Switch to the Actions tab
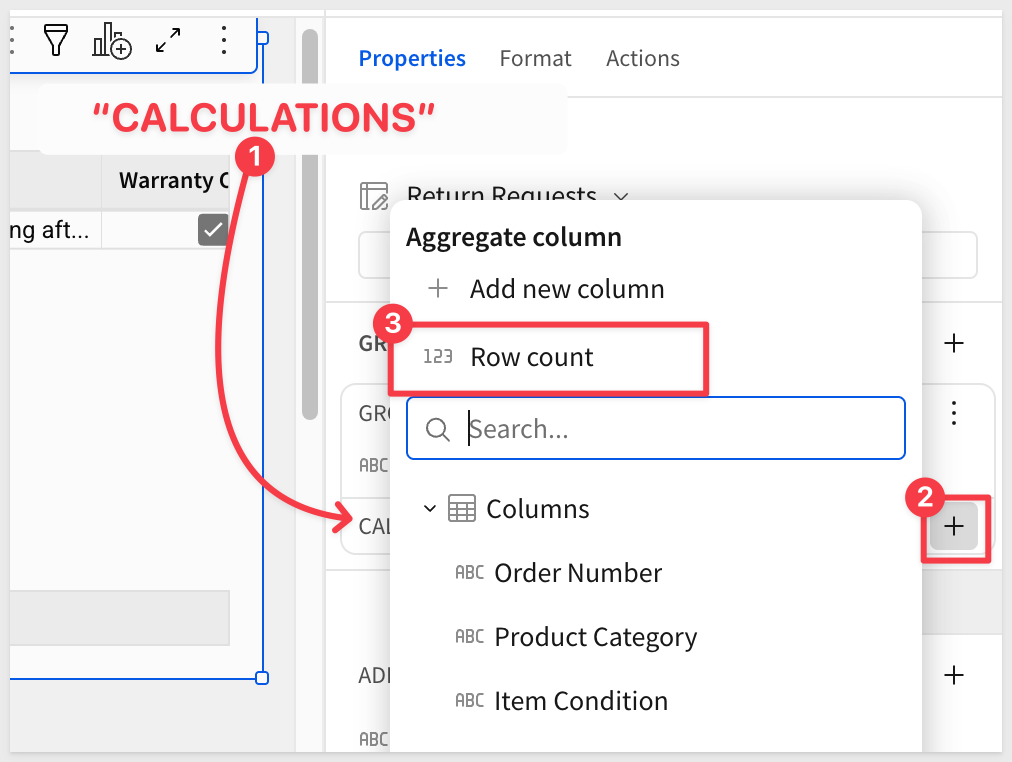 642,59
